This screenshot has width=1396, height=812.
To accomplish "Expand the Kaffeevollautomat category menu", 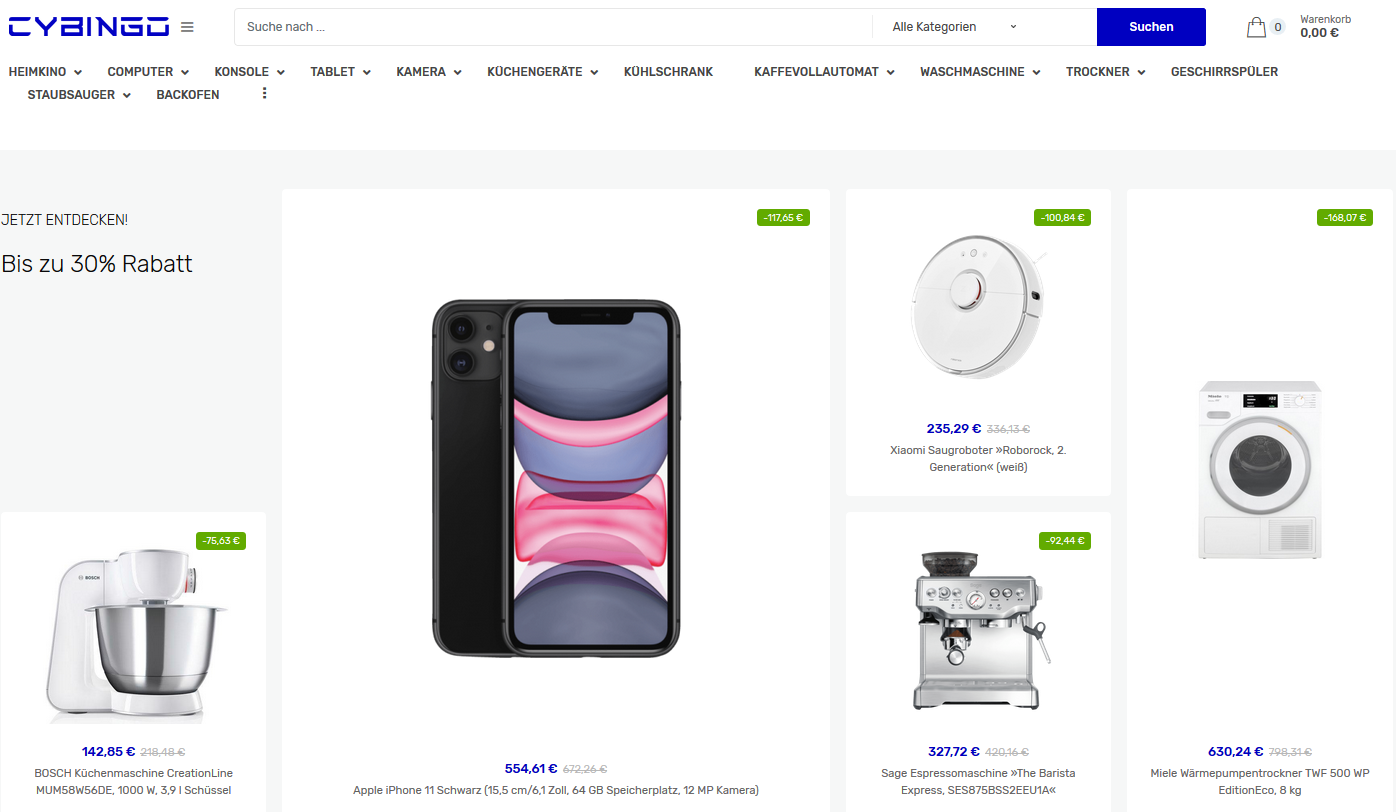I will coord(824,72).
